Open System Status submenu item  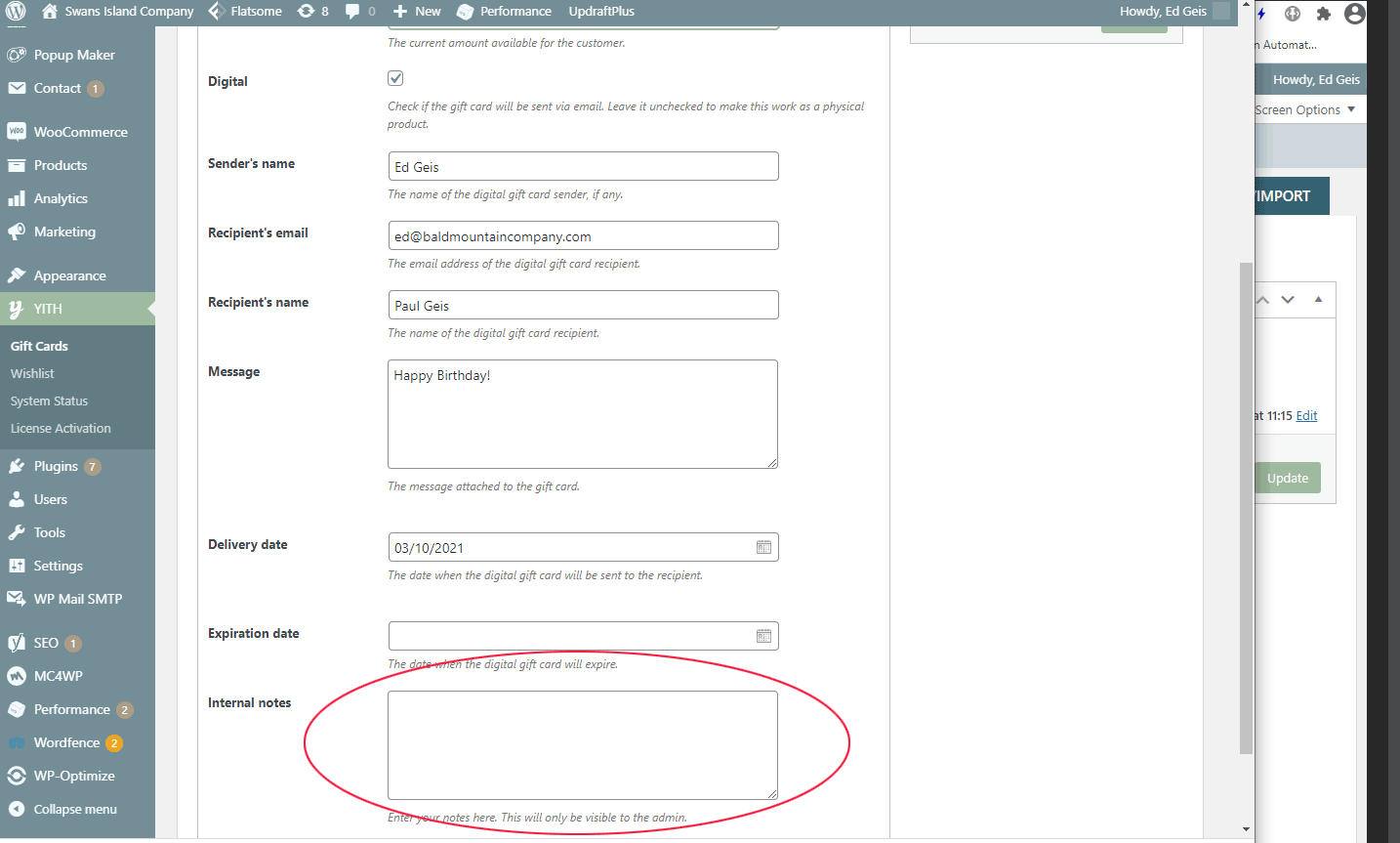[x=49, y=400]
